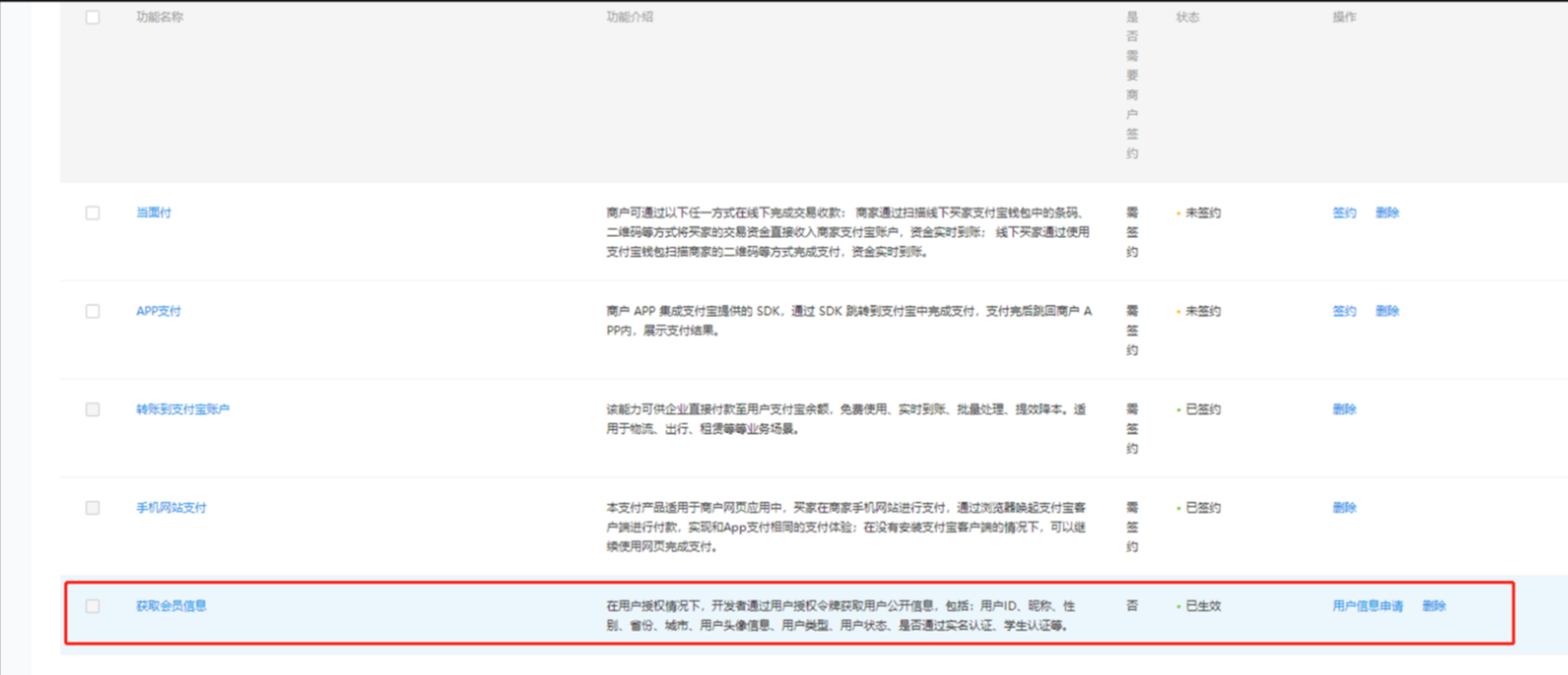The image size is (1568, 675).
Task: Open 用户信息申请 for 获取会员信息
Action: (x=1367, y=606)
